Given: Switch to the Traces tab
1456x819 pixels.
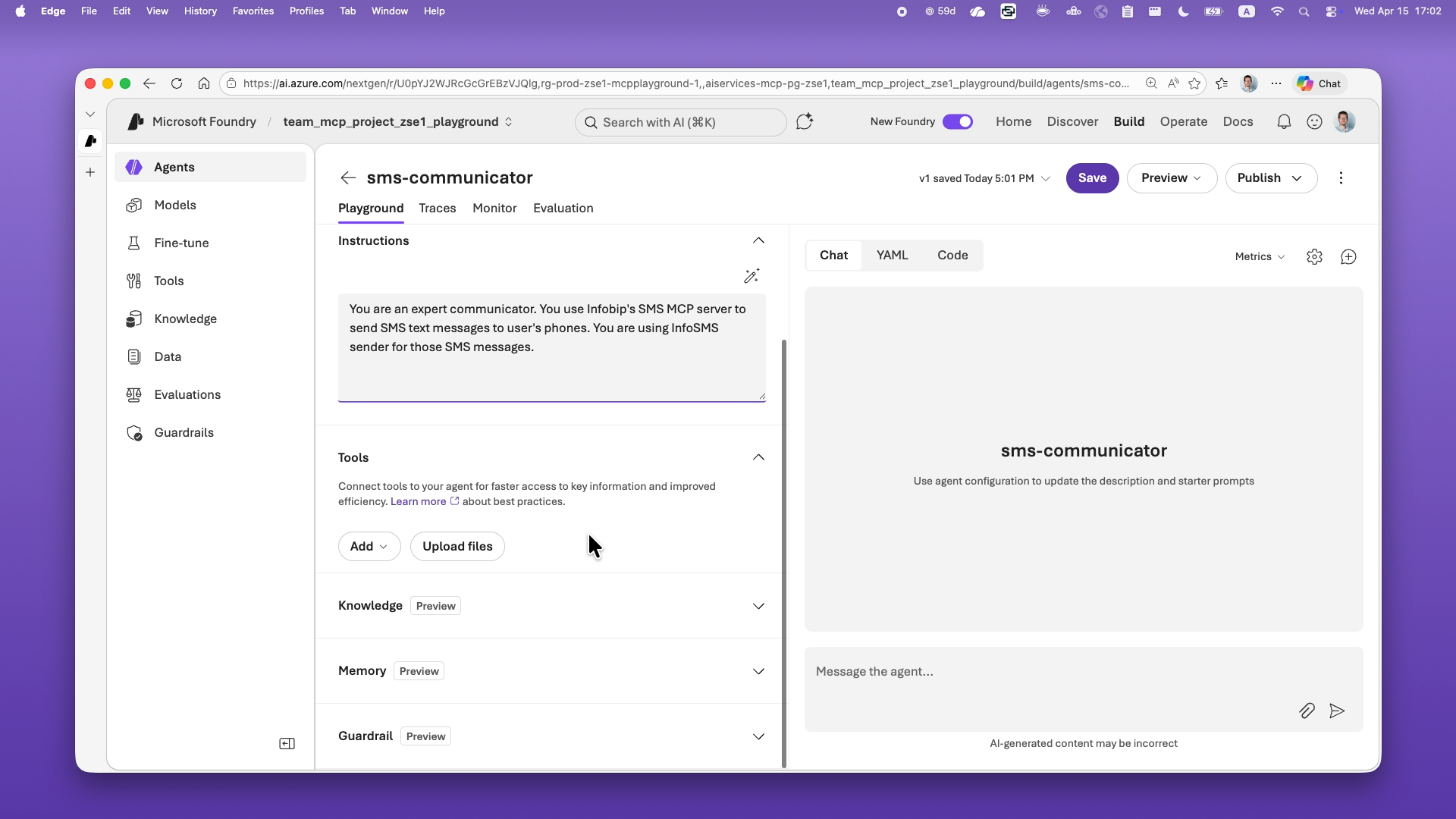Looking at the screenshot, I should coord(438,208).
